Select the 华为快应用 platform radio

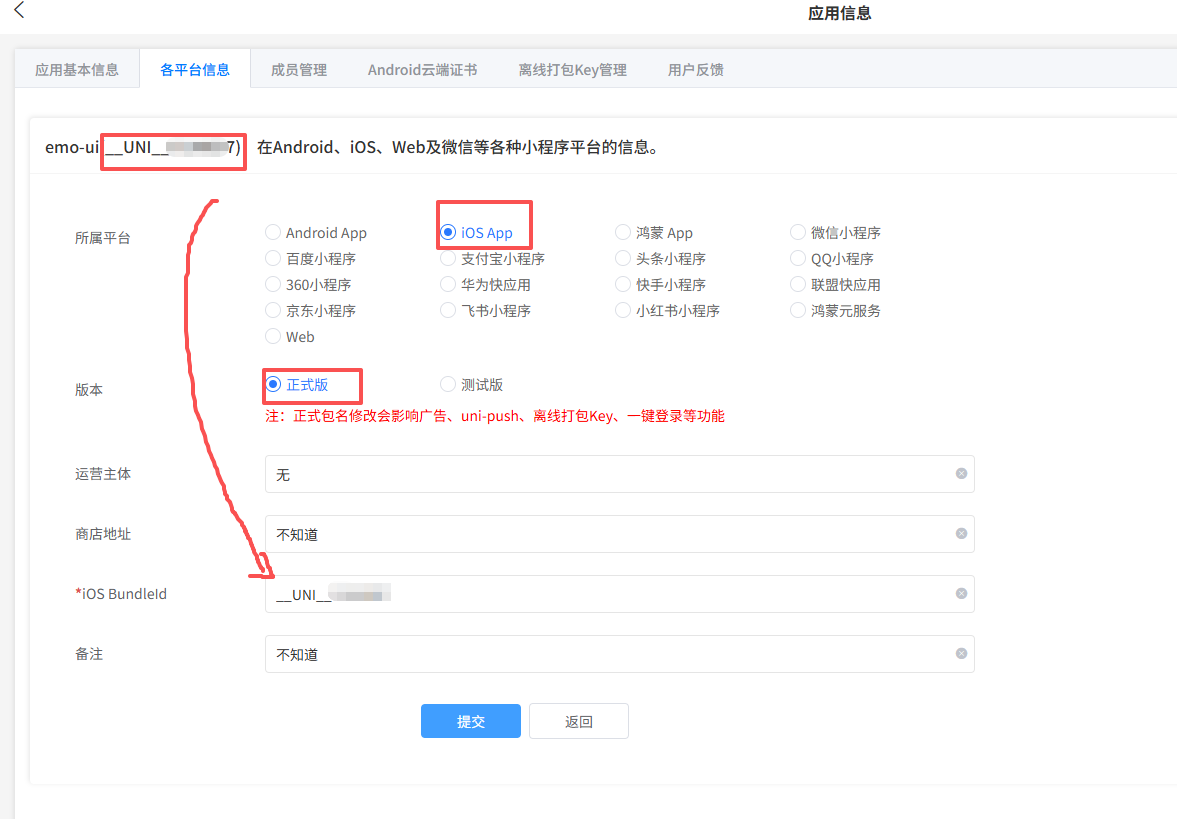448,285
